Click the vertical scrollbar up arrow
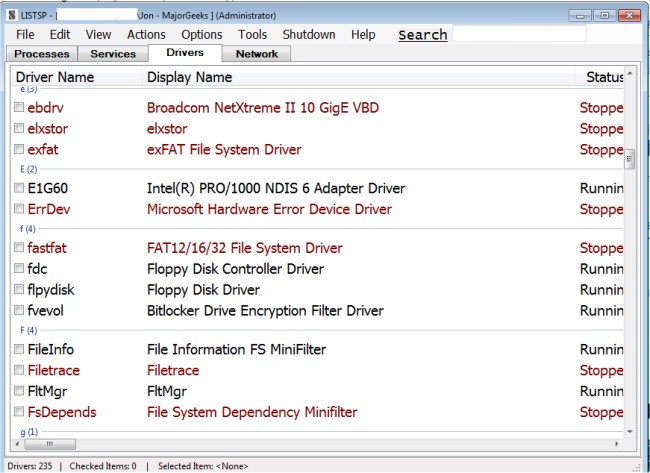 [x=630, y=74]
